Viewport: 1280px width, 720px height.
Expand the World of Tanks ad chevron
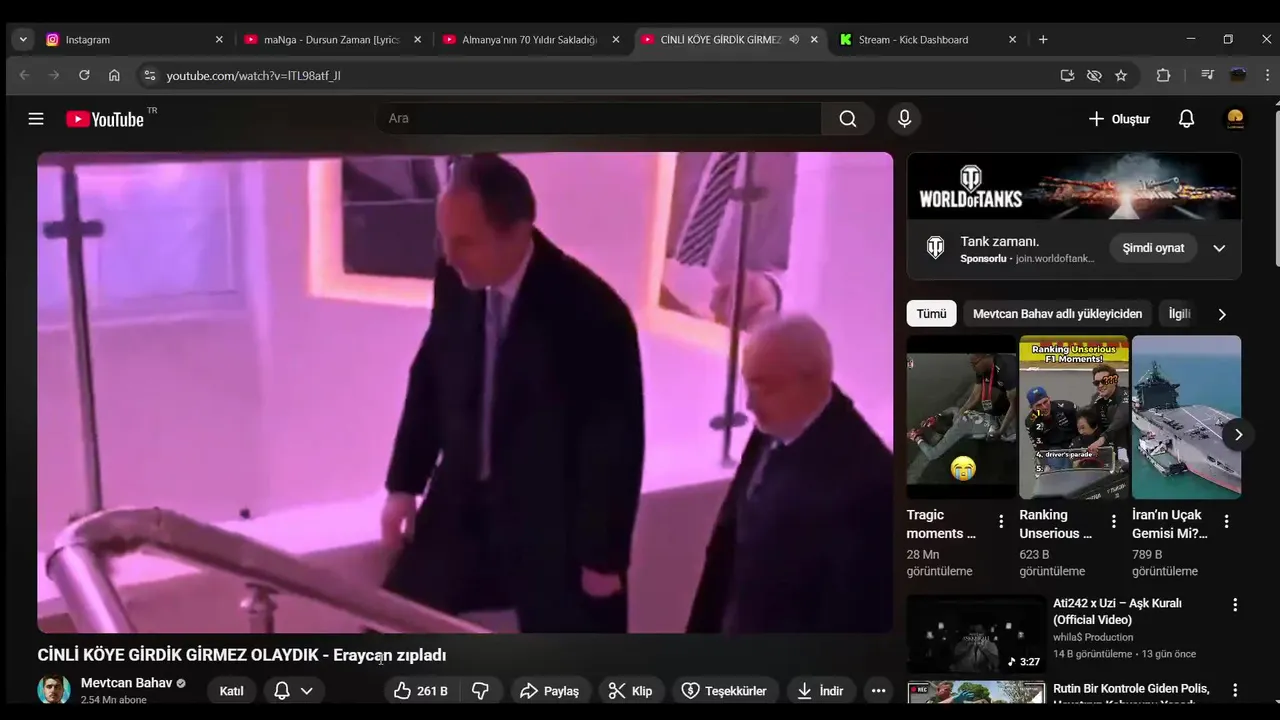(x=1219, y=248)
